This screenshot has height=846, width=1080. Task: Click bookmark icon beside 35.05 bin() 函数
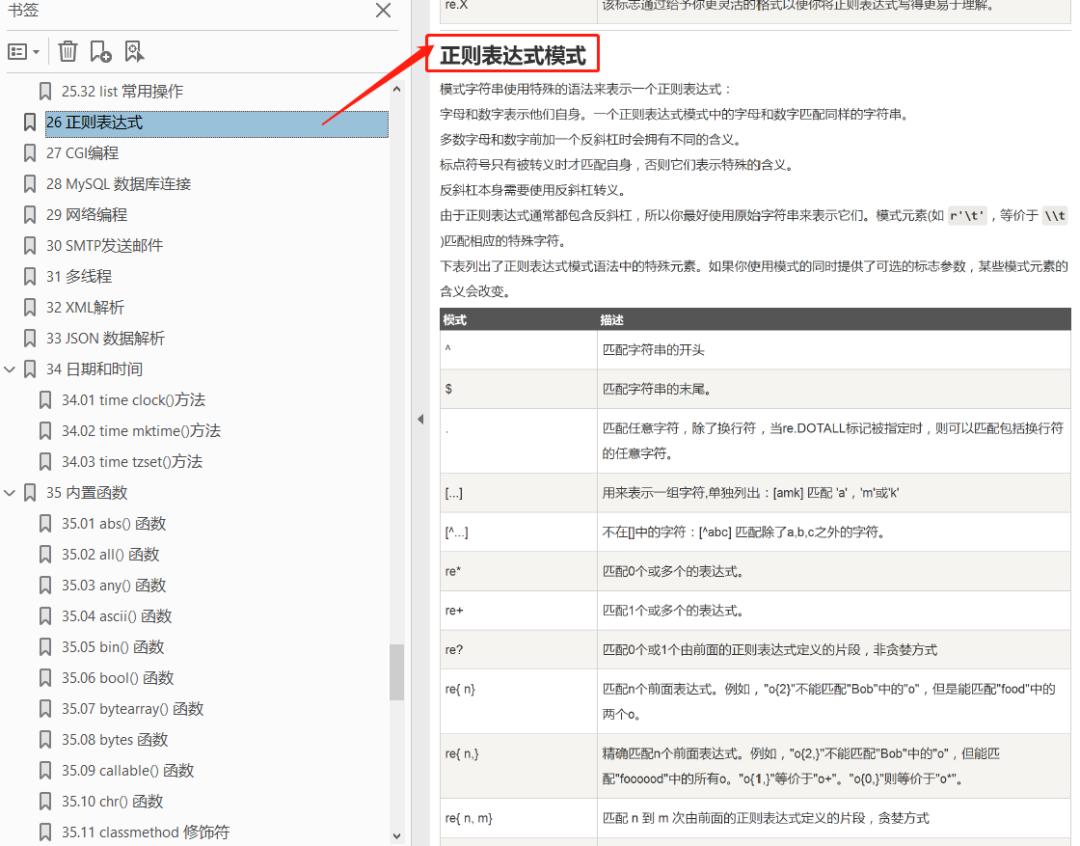point(45,647)
